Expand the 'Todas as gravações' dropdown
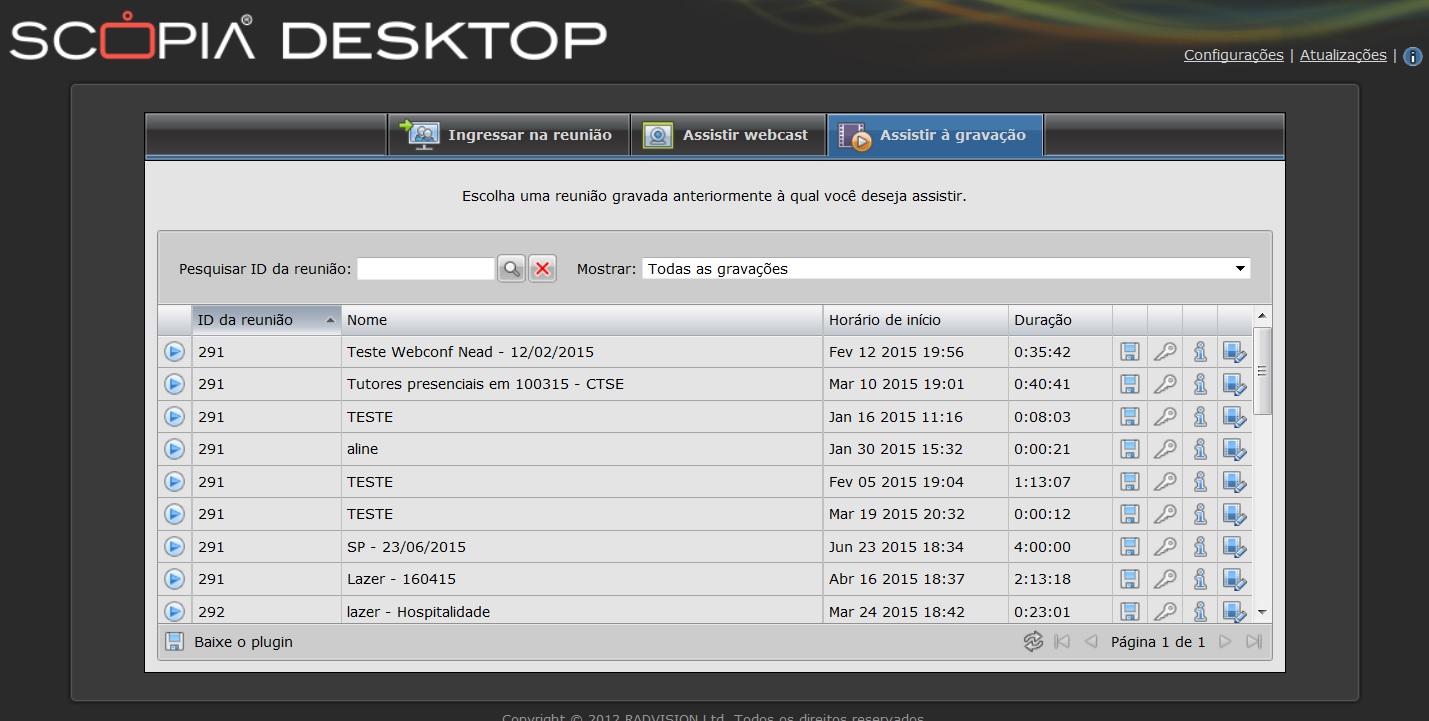 [1240, 269]
